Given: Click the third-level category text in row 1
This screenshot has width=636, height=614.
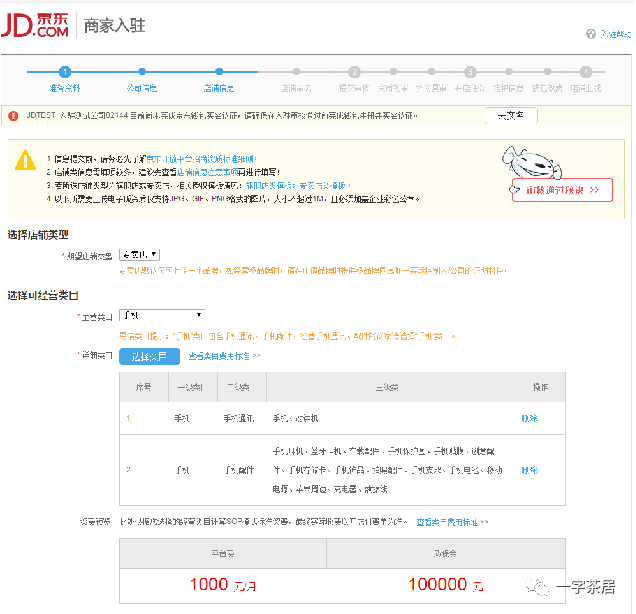Looking at the screenshot, I should (295, 418).
